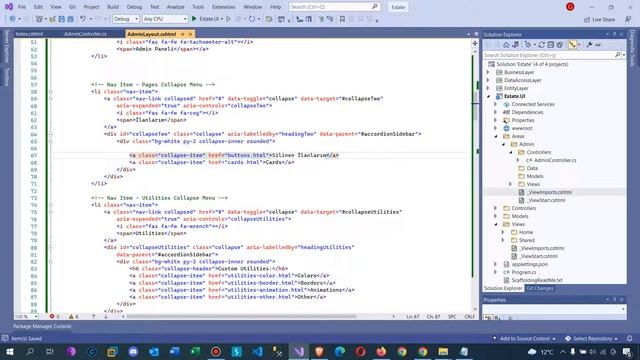Click the Solution Explorer Home icon
This screenshot has height=360, width=640.
(506, 45)
